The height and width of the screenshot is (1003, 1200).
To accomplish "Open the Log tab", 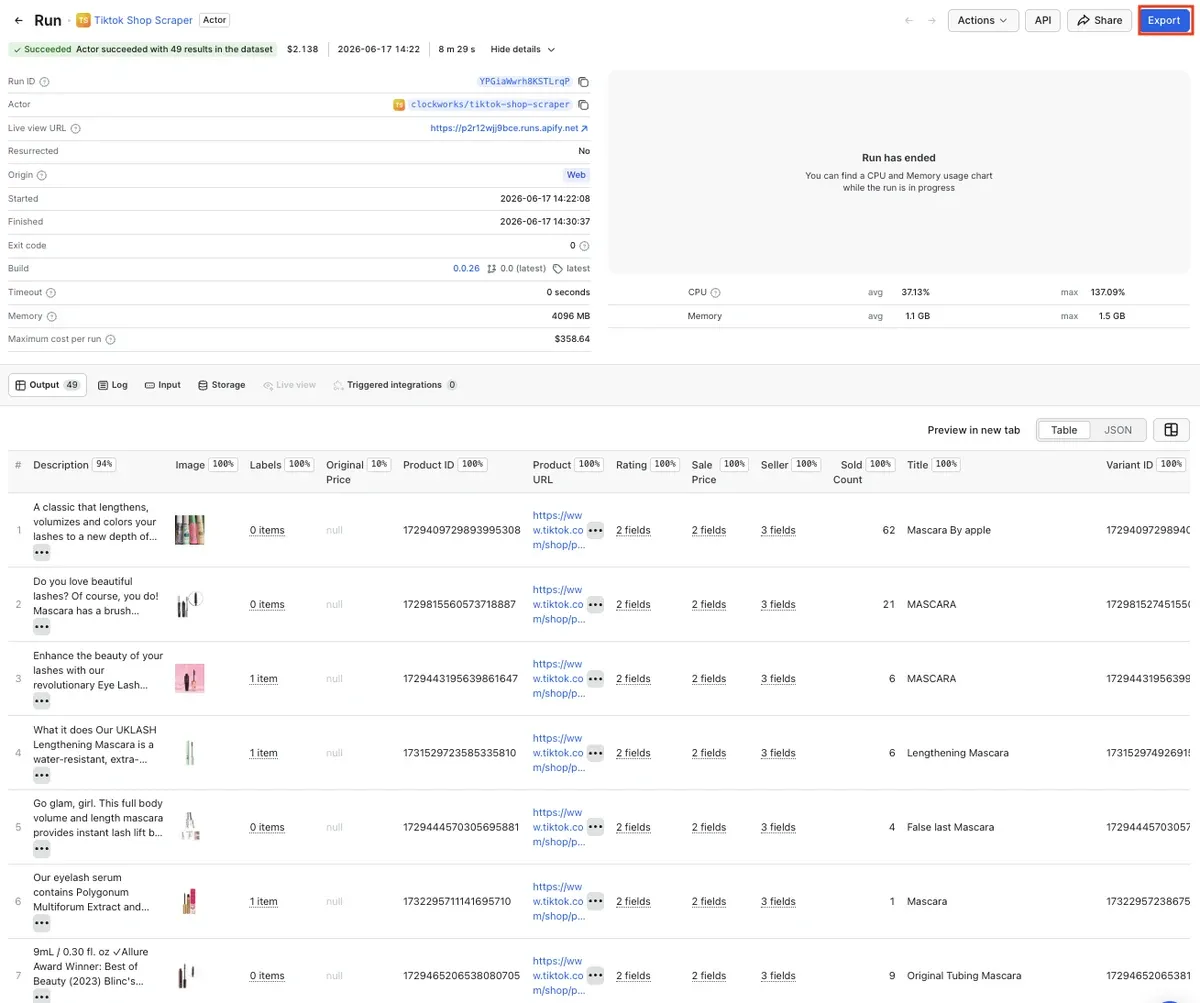I will [113, 385].
